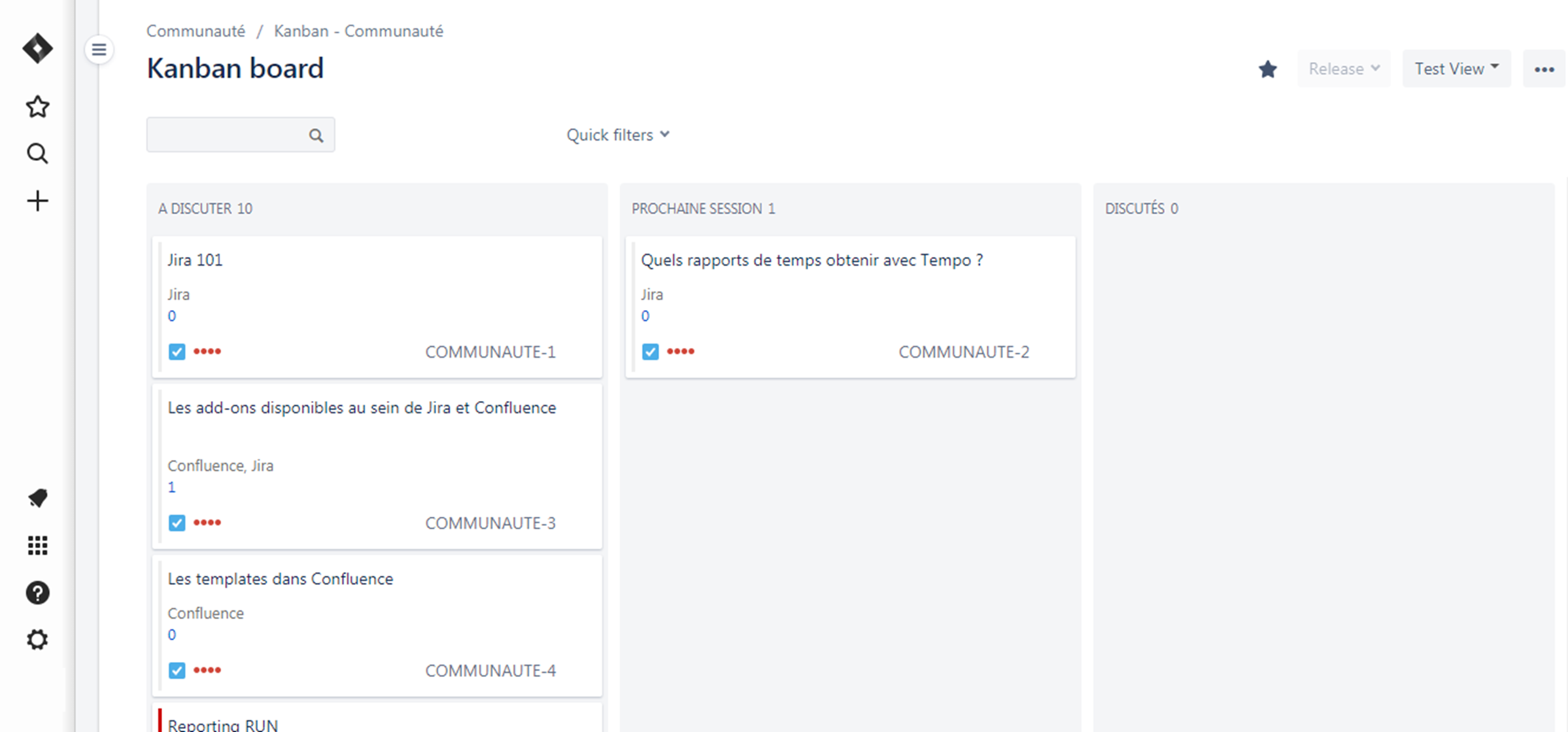The image size is (1568, 732).
Task: Click the PROCHAINE SESSION column header
Action: [x=703, y=209]
